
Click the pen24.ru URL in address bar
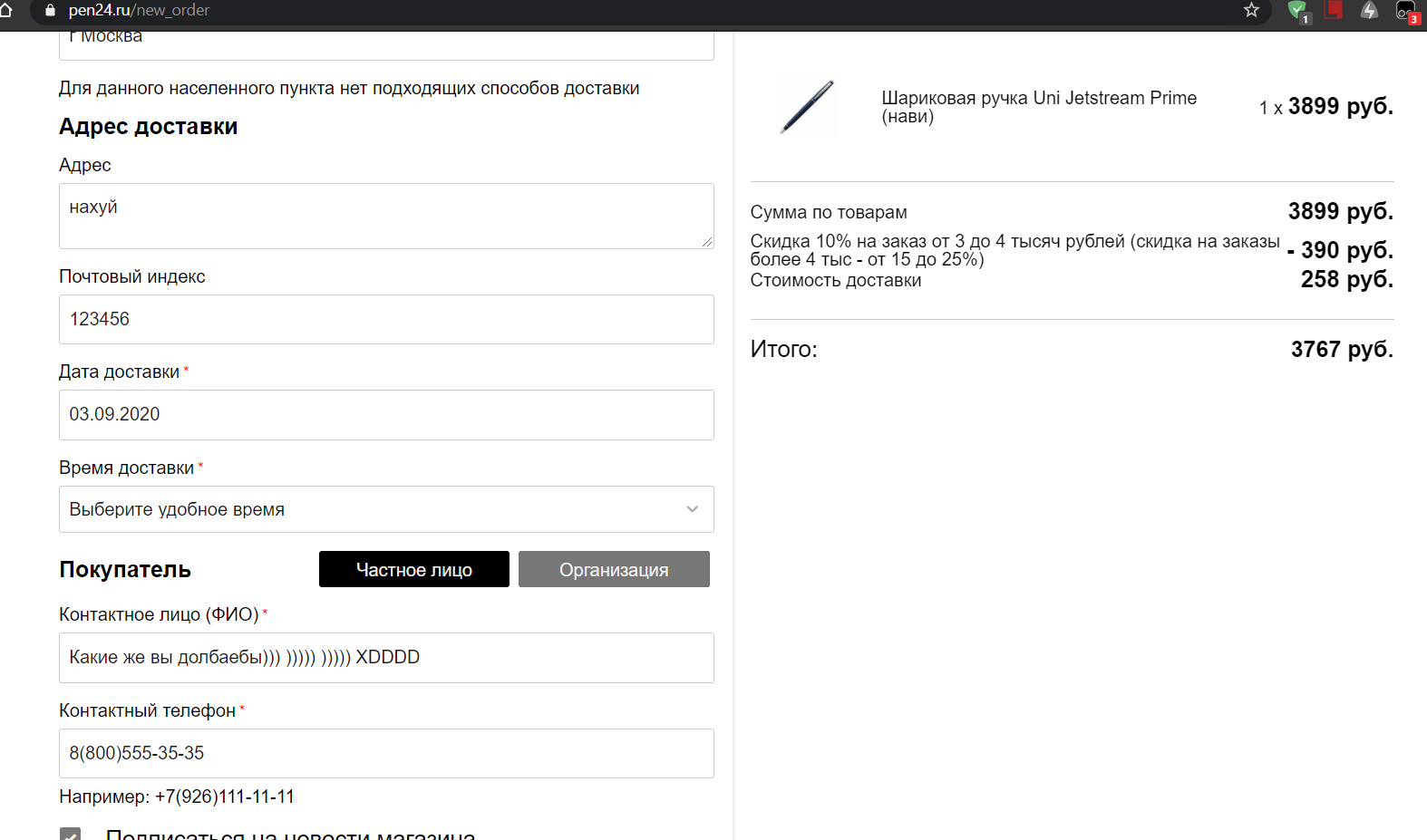pos(139,10)
